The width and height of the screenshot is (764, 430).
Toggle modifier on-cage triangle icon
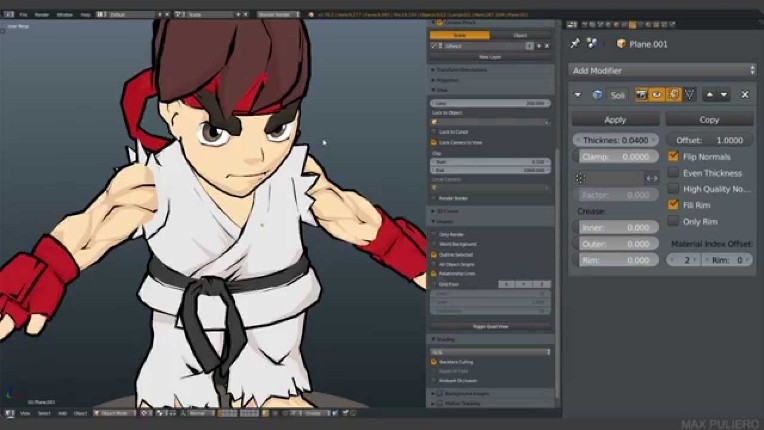pos(689,95)
